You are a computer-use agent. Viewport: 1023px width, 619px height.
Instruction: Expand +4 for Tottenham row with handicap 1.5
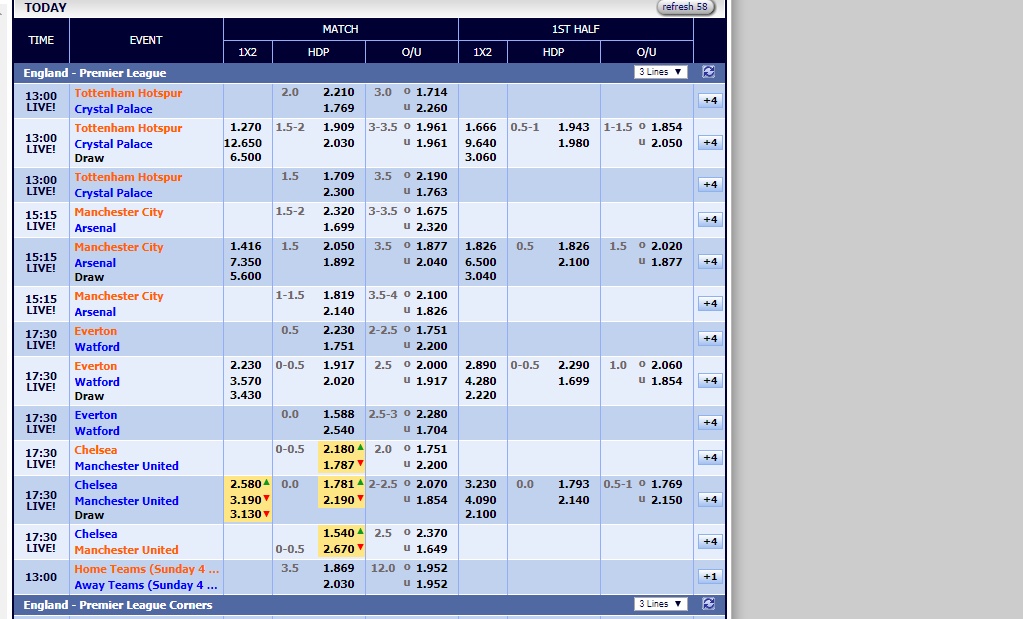click(x=710, y=185)
